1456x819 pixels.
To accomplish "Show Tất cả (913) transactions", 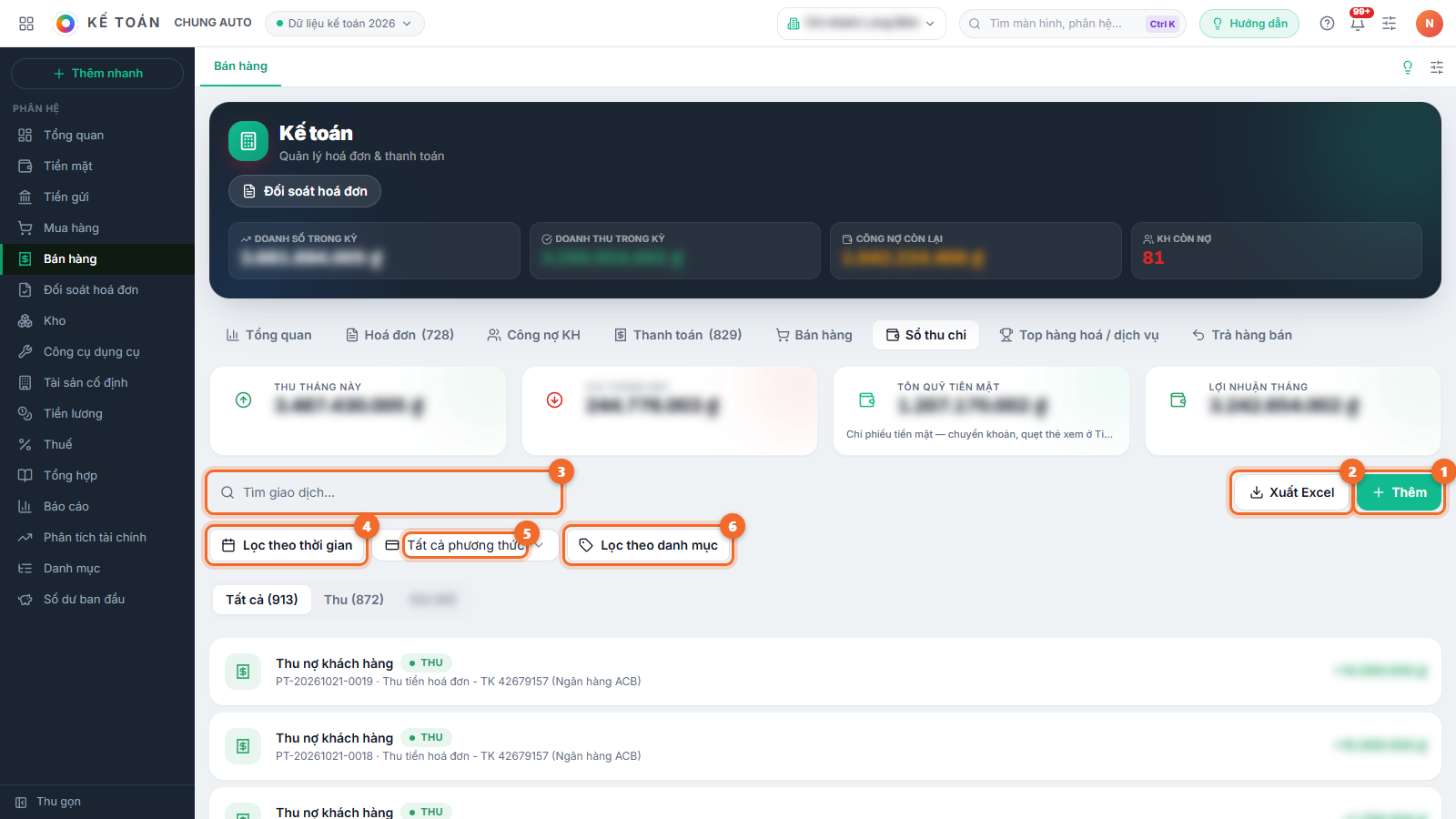I will click(262, 600).
